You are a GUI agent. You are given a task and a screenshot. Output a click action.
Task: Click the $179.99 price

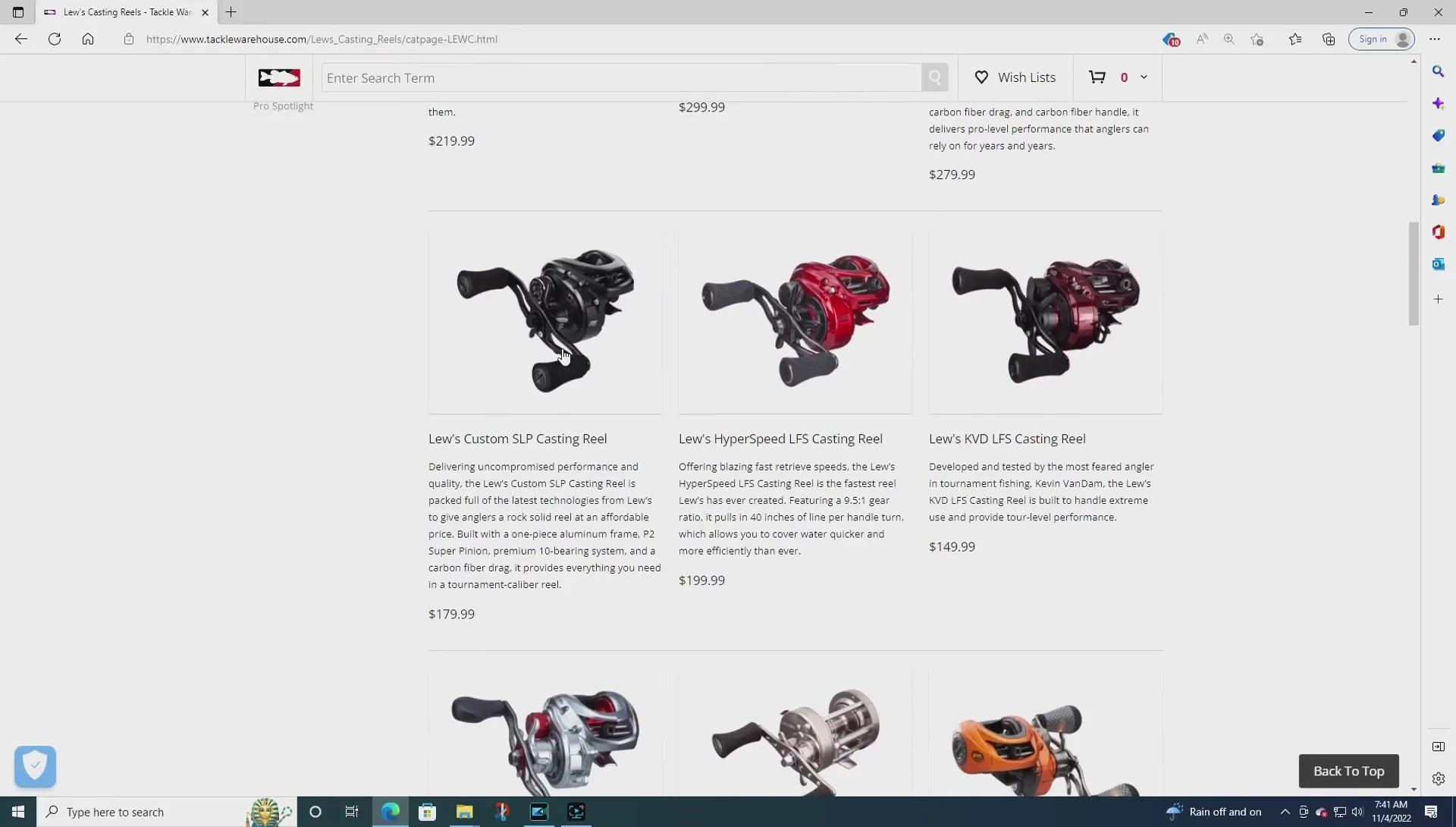(451, 614)
